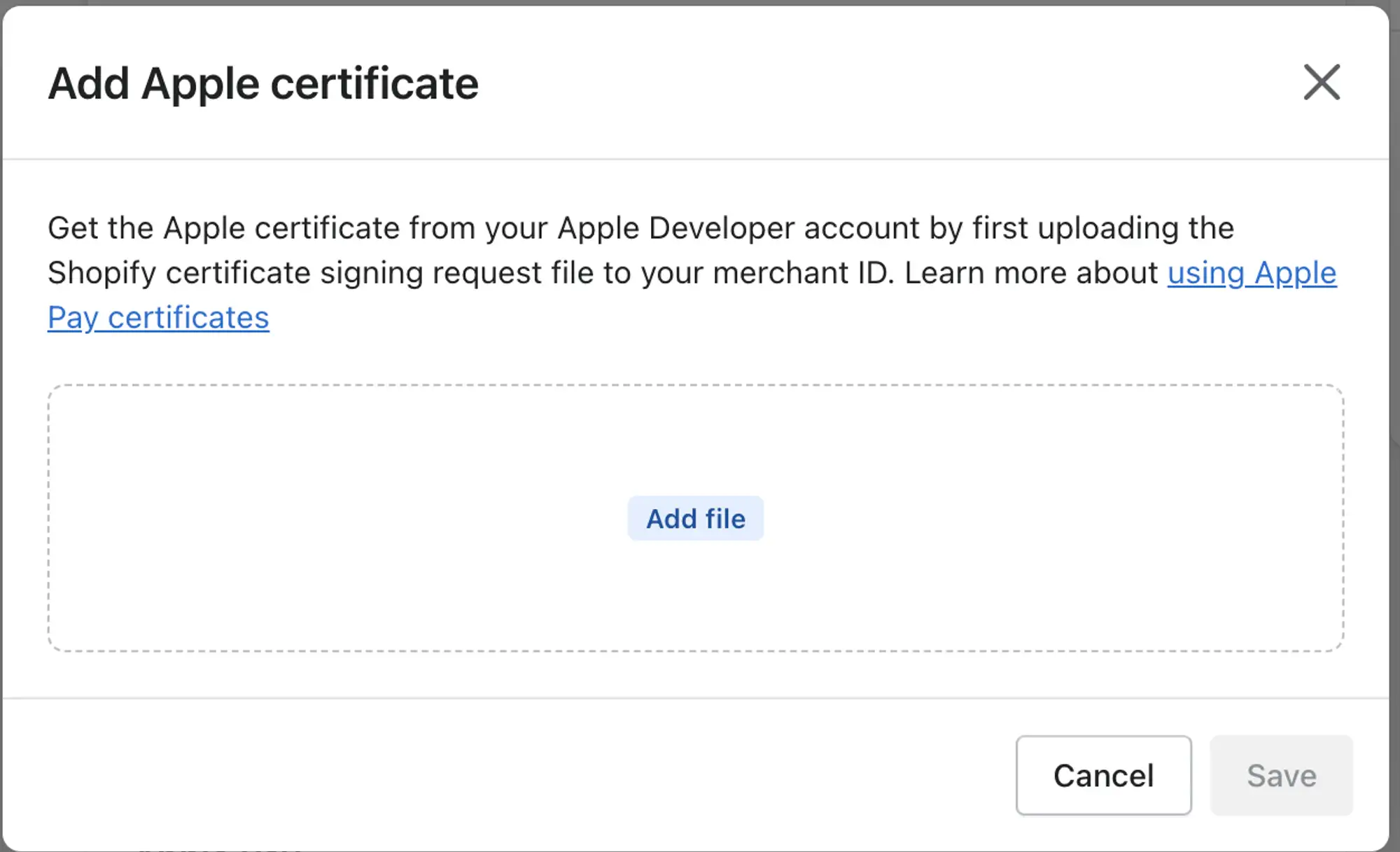Open file picker with blue Add file
The width and height of the screenshot is (1400, 852).
[x=696, y=518]
